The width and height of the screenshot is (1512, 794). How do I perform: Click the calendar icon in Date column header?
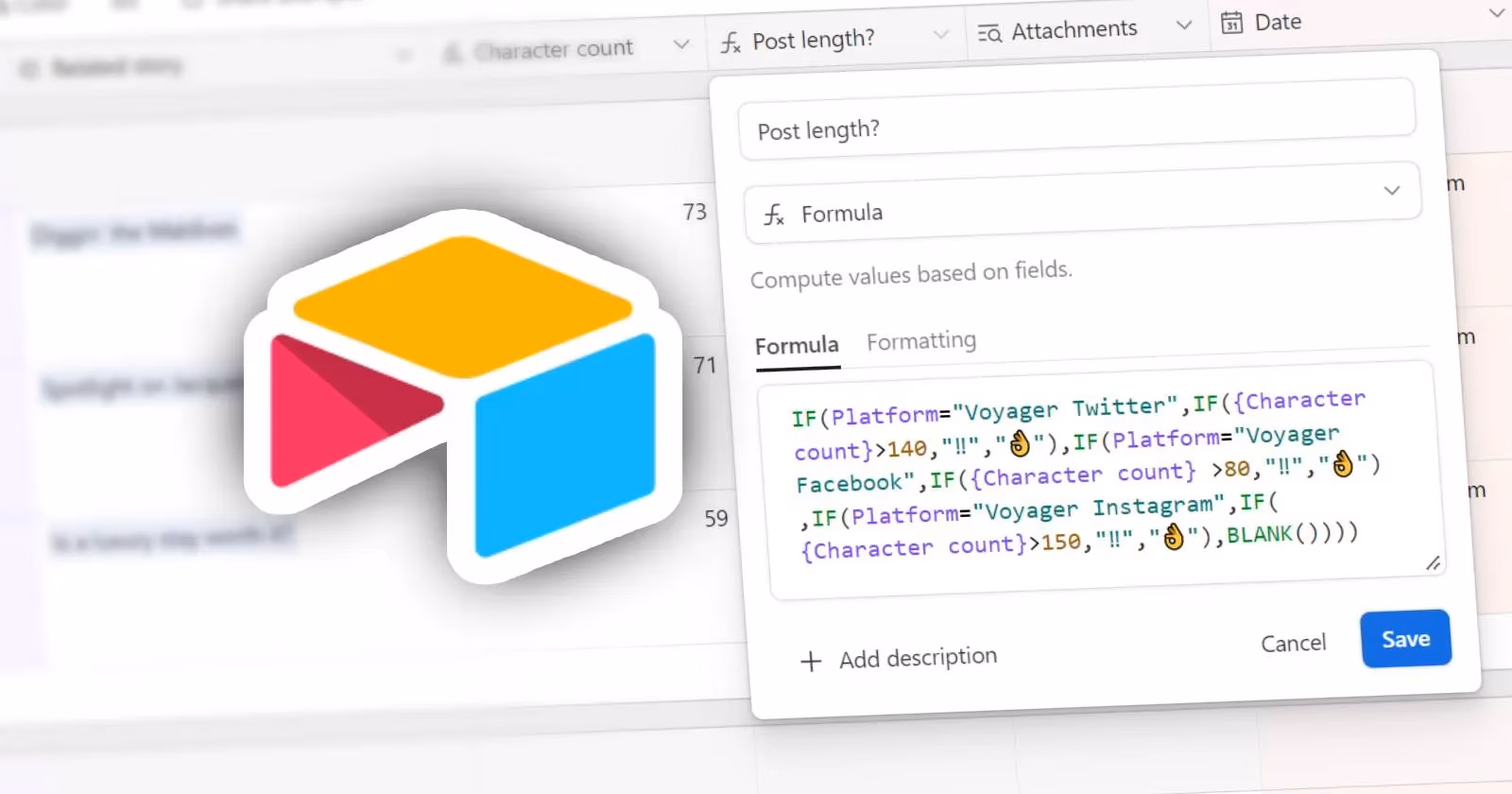click(1232, 23)
